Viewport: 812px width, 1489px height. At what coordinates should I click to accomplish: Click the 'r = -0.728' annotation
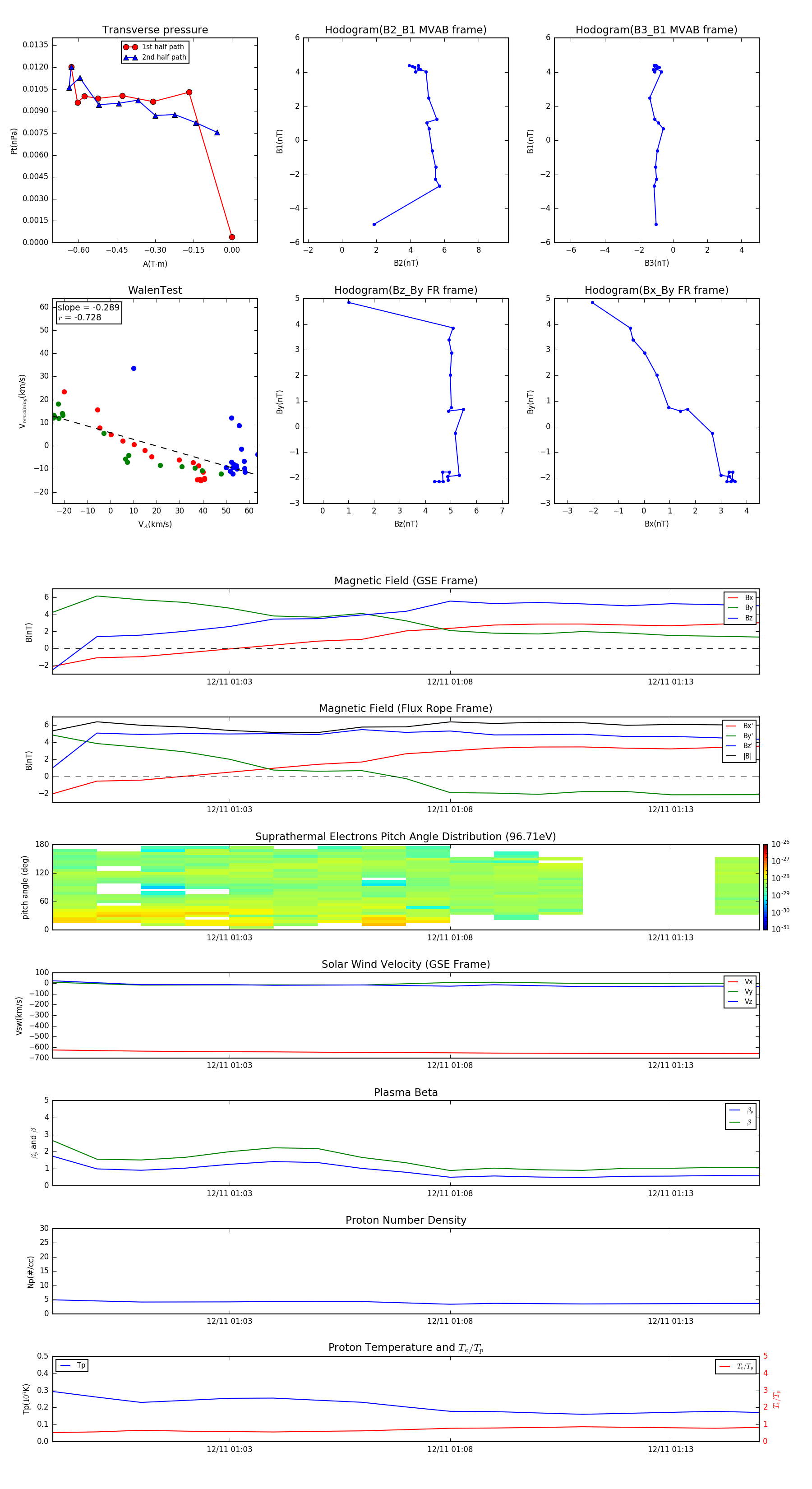[x=80, y=317]
